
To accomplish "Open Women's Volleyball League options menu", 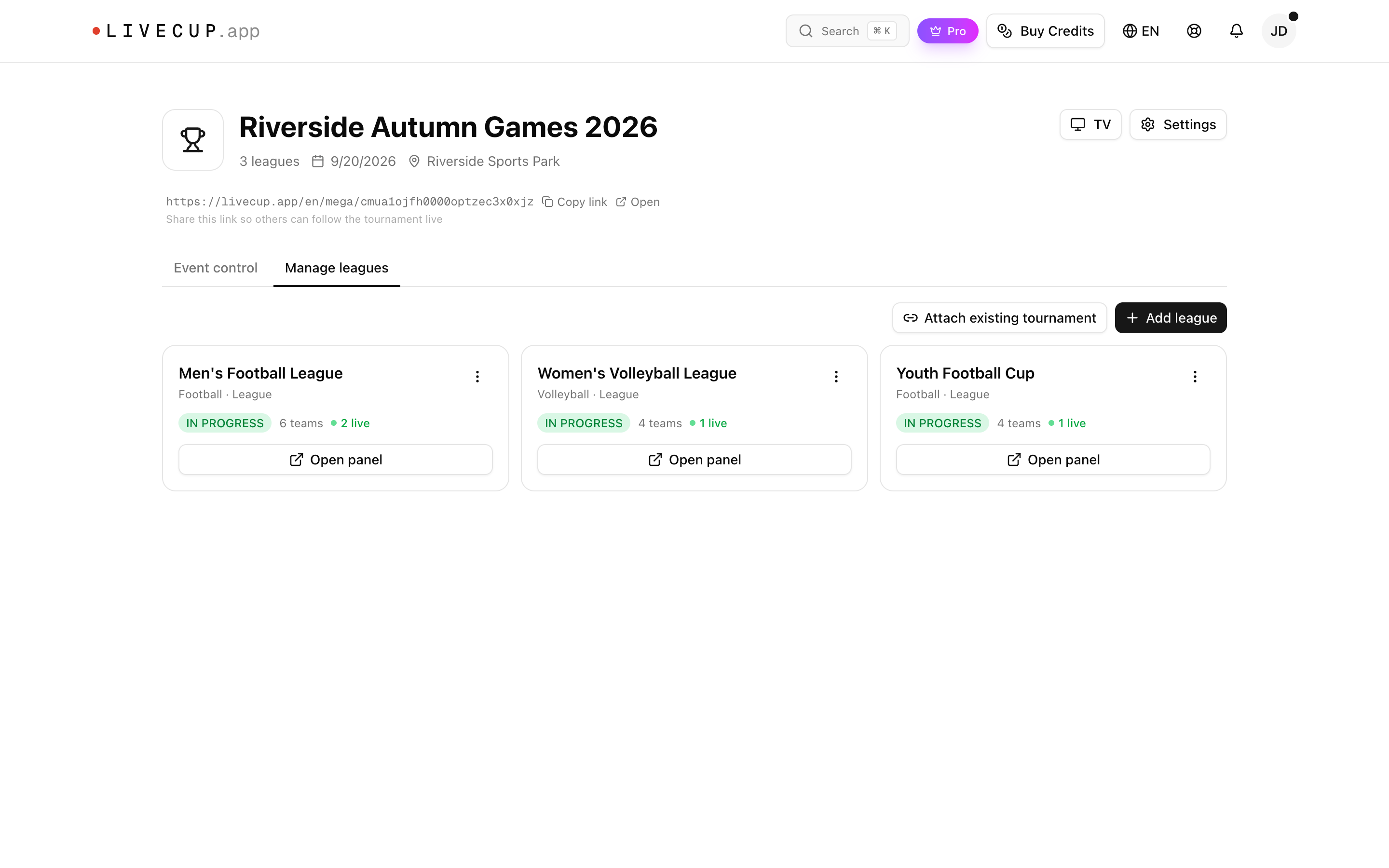I will click(x=836, y=377).
